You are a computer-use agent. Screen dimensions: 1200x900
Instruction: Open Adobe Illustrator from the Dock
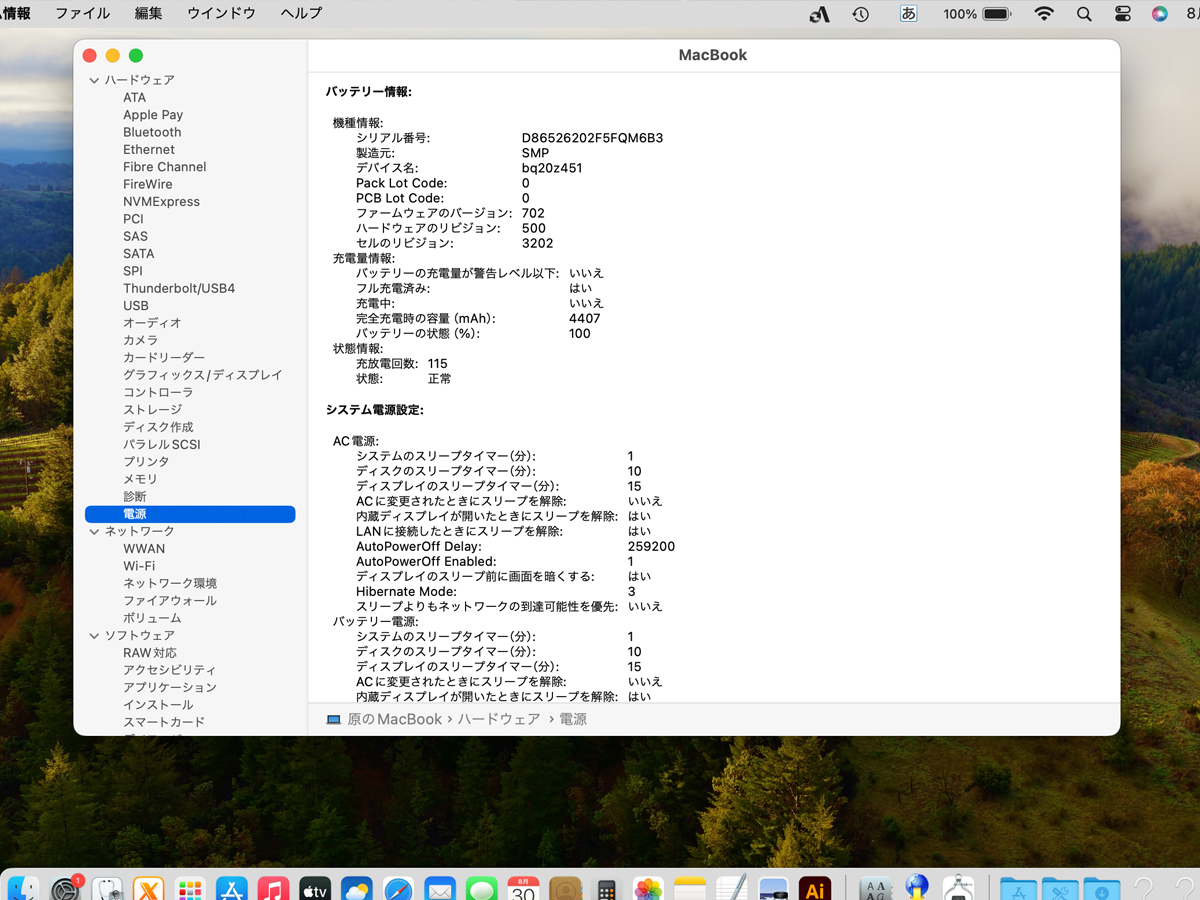(x=814, y=889)
